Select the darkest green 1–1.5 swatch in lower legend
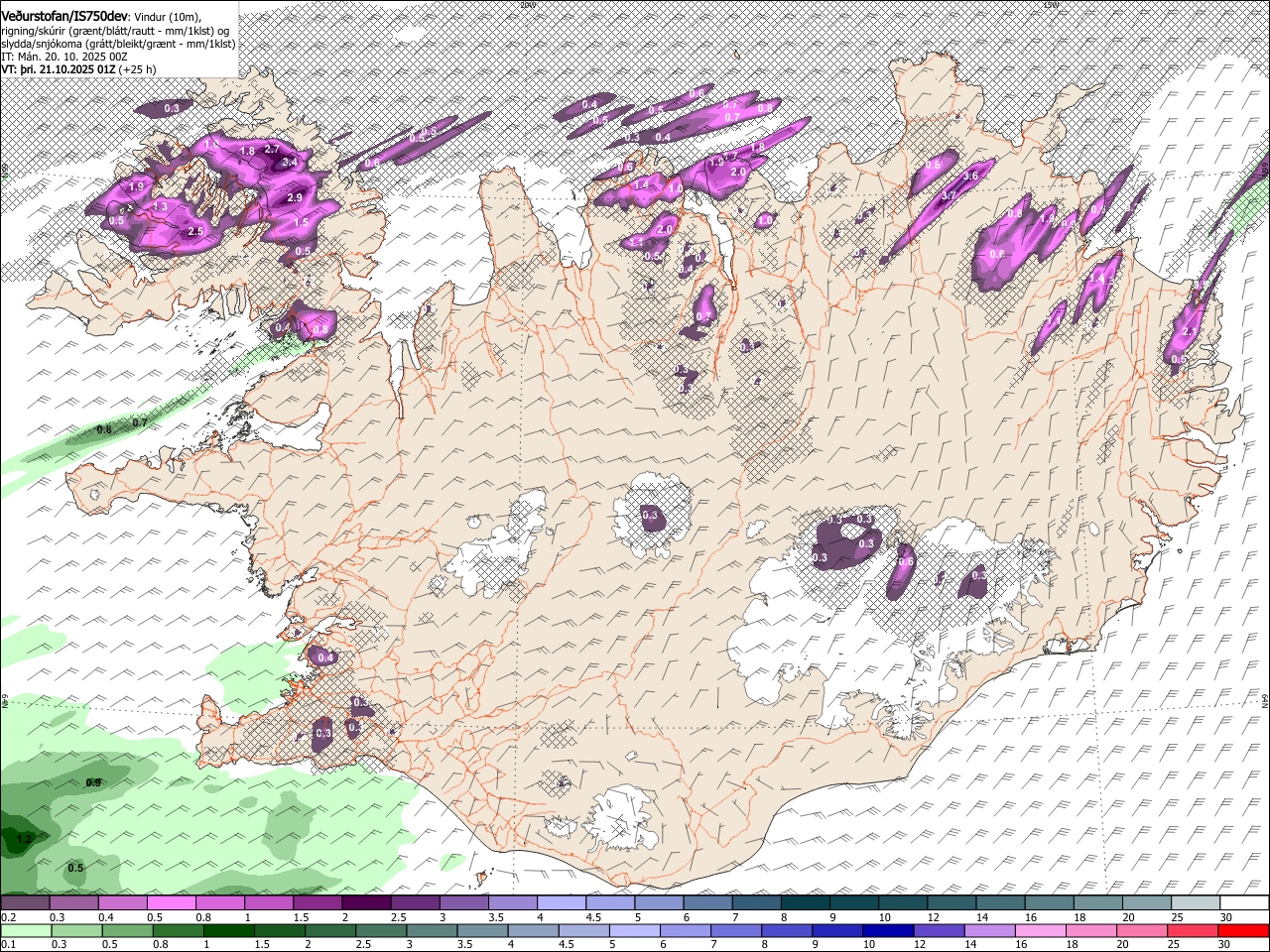The image size is (1270, 952). pyautogui.click(x=229, y=931)
